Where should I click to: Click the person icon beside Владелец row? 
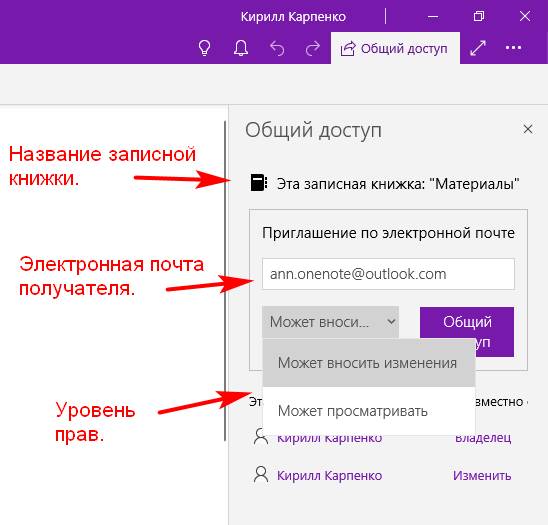(261, 437)
